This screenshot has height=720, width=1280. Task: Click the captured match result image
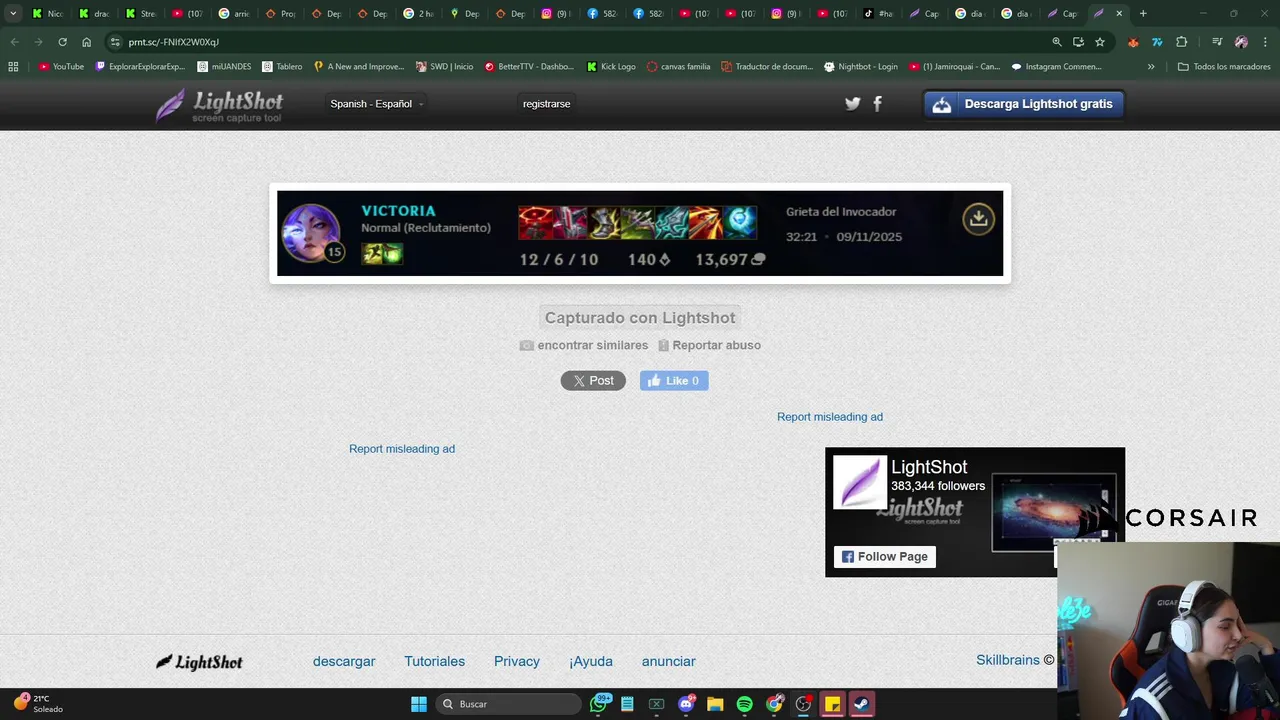click(x=640, y=233)
